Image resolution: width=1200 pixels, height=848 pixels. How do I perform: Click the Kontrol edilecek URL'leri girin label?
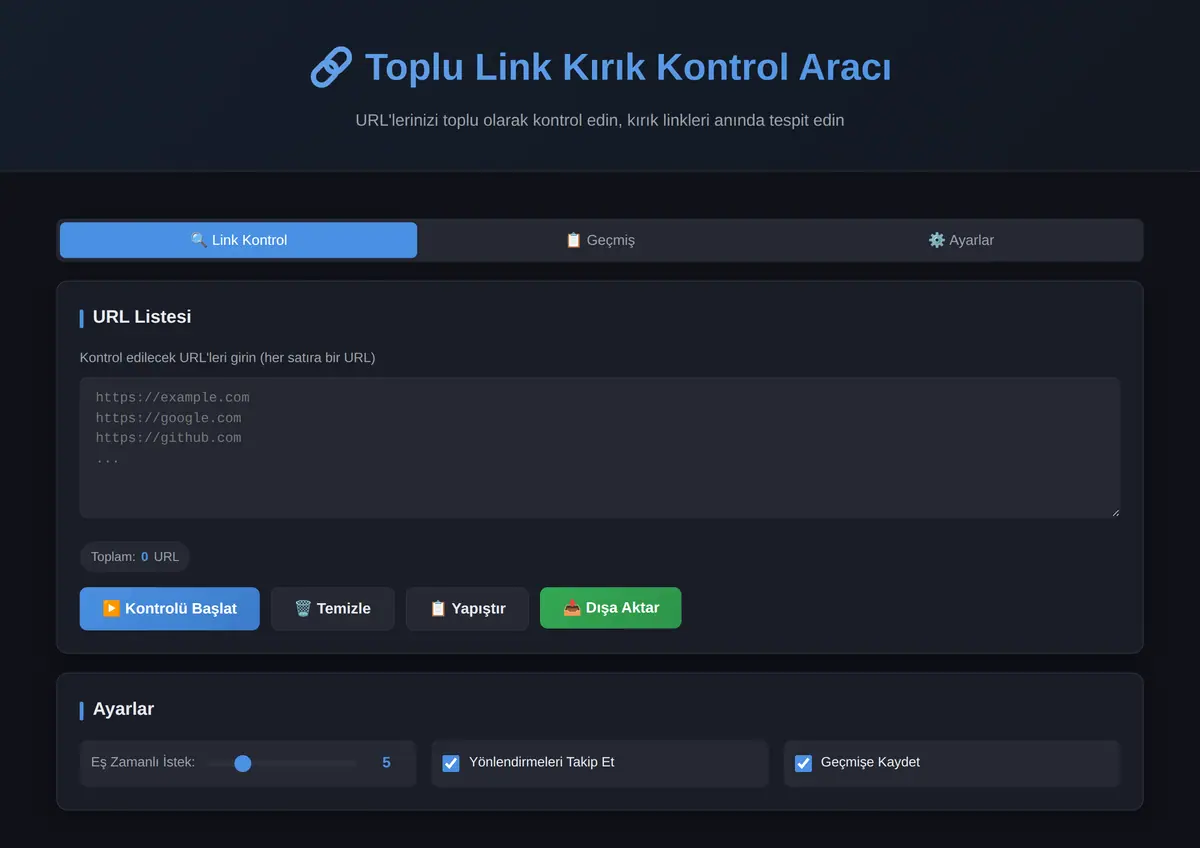pos(228,357)
